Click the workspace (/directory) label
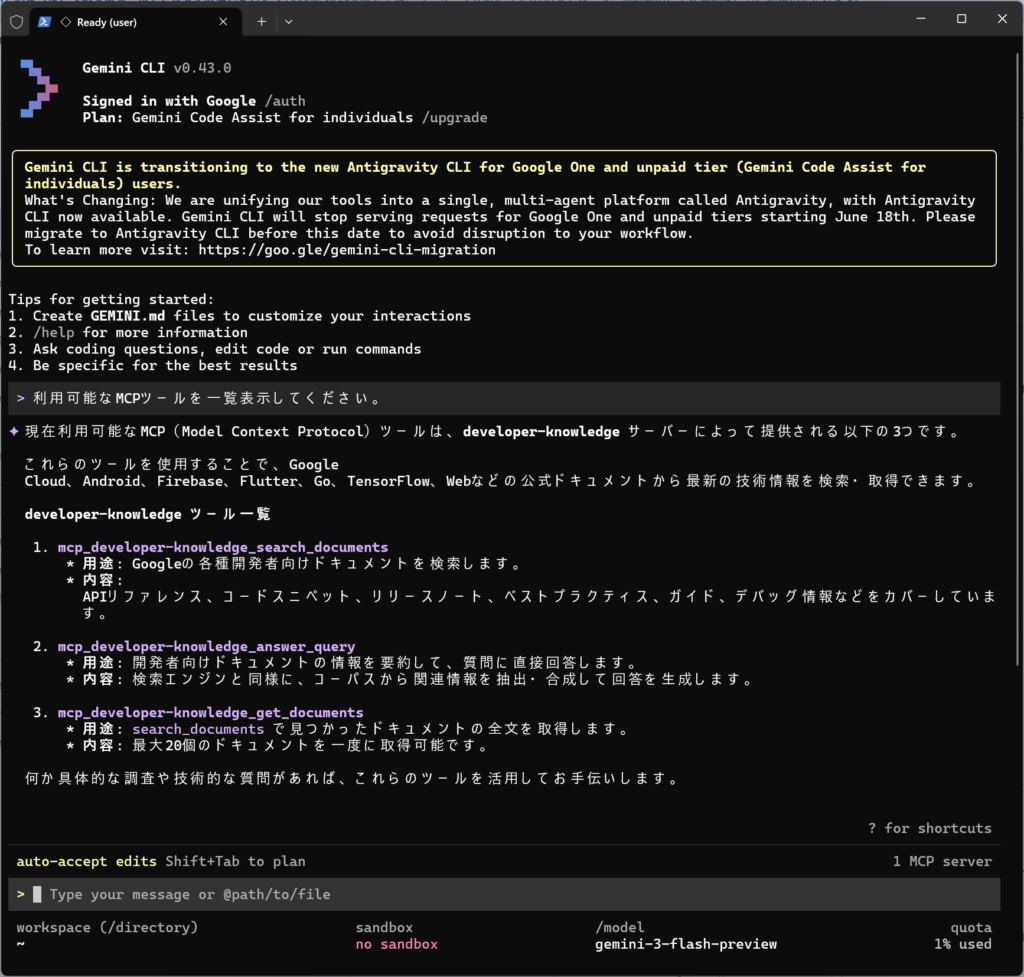The width and height of the screenshot is (1024, 977). pyautogui.click(x=107, y=927)
